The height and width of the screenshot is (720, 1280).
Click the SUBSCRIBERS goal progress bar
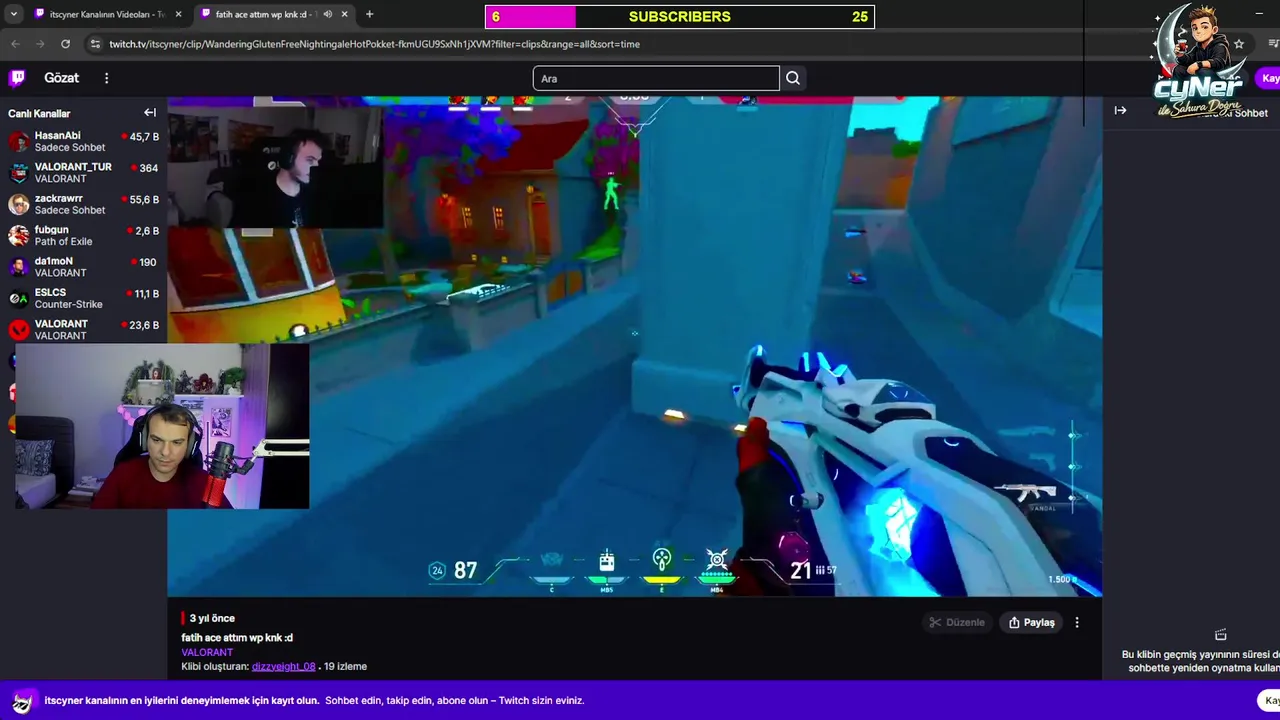tap(680, 17)
